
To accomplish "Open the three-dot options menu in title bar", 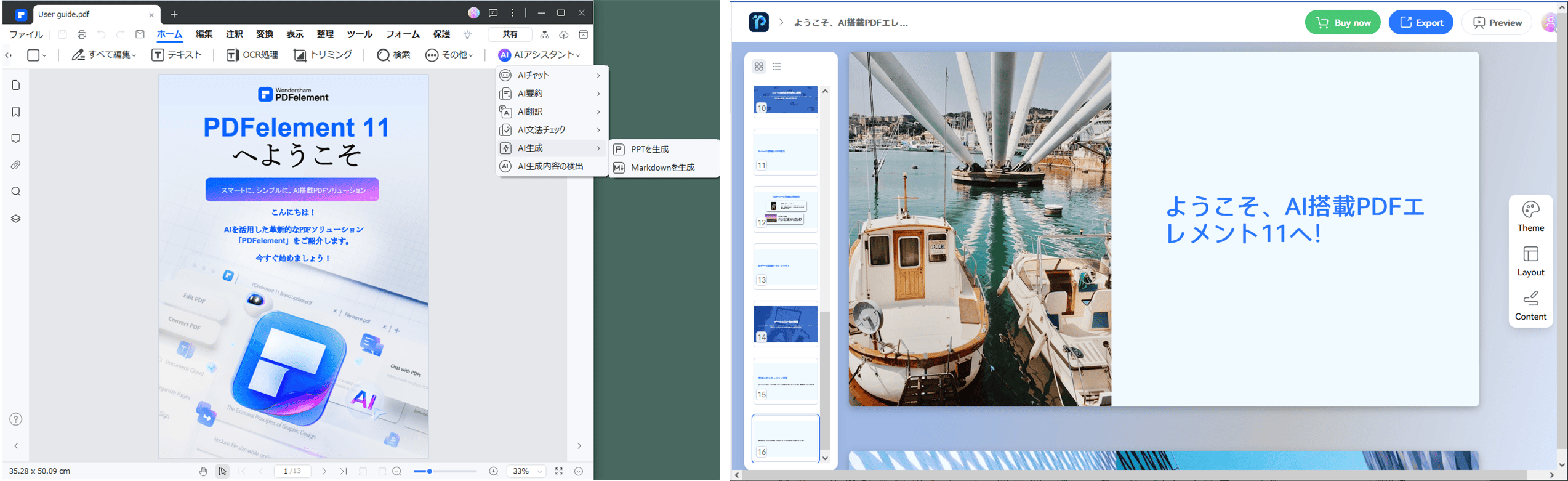I will pyautogui.click(x=512, y=13).
